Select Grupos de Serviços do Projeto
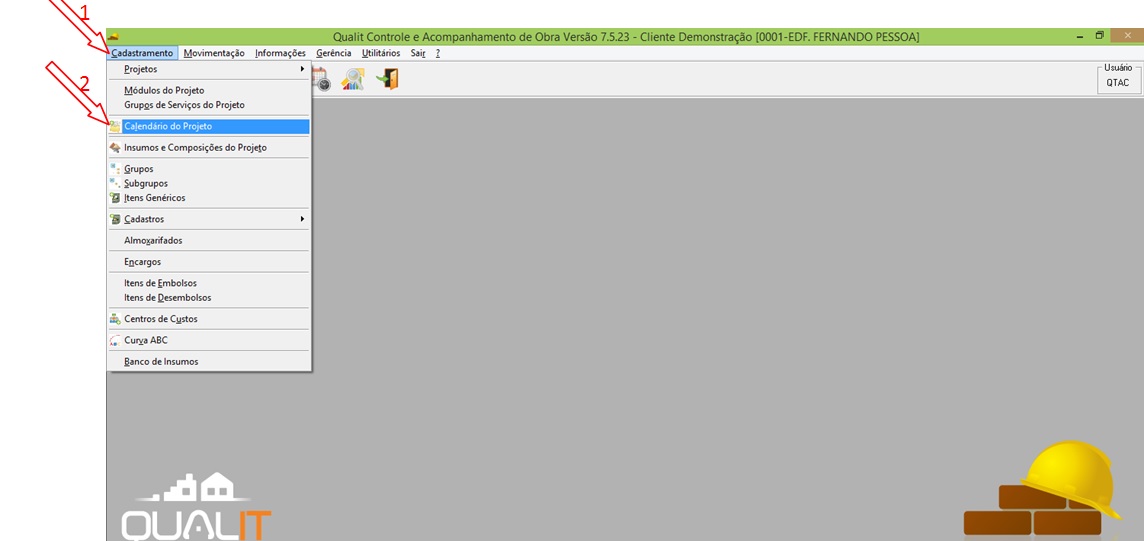 pyautogui.click(x=209, y=105)
